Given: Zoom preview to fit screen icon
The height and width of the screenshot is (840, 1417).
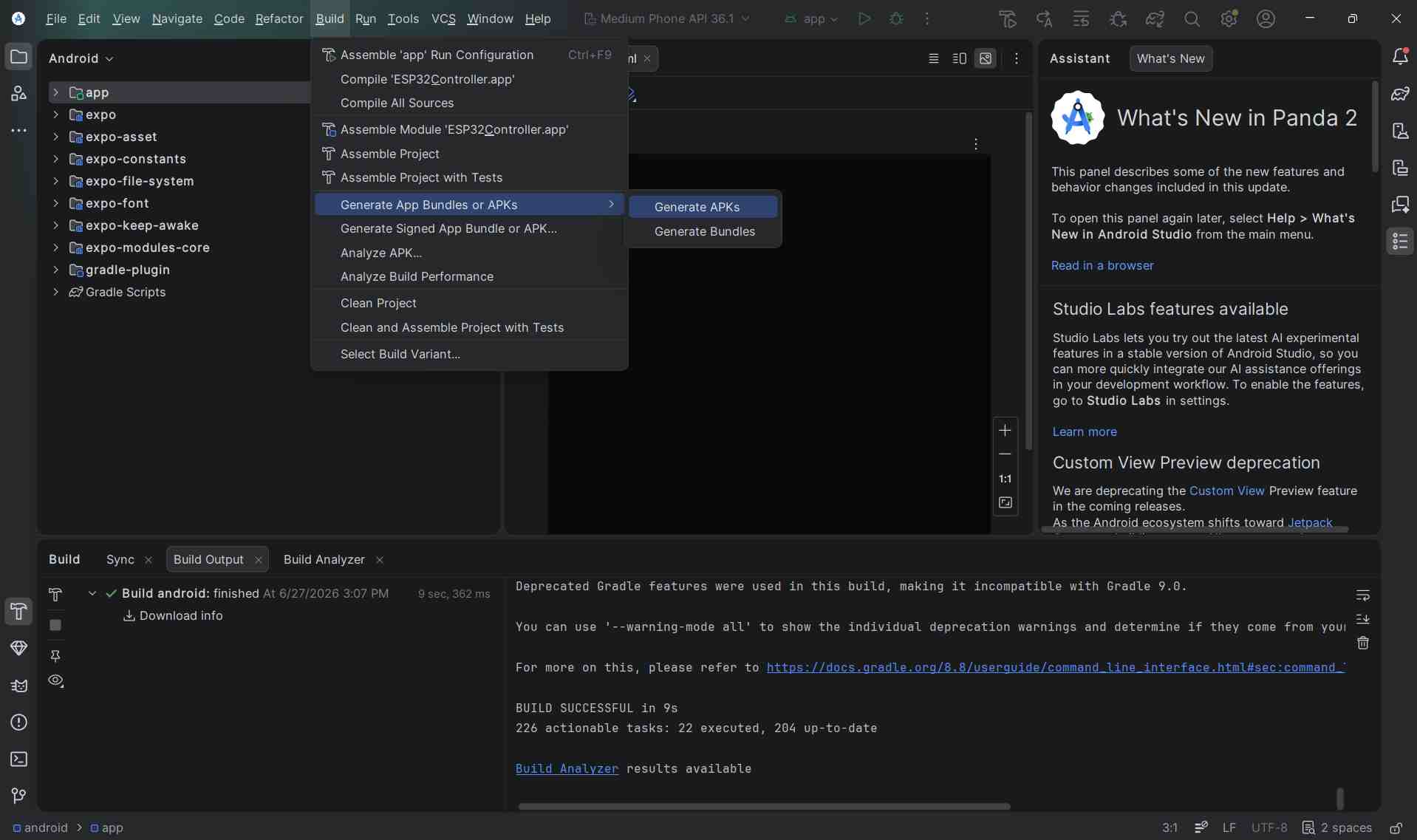Looking at the screenshot, I should [x=1005, y=502].
